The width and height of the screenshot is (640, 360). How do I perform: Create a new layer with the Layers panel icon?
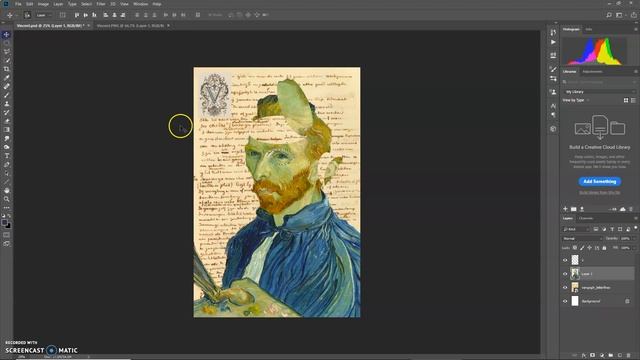[x=620, y=356]
